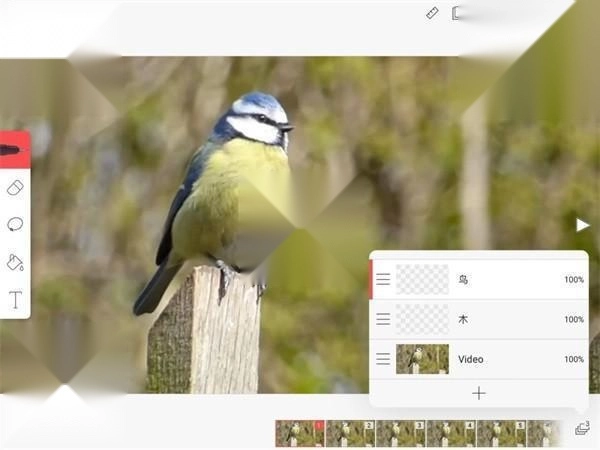Viewport: 600px width, 450px height.
Task: Select the Lasso selection tool
Action: pos(15,224)
